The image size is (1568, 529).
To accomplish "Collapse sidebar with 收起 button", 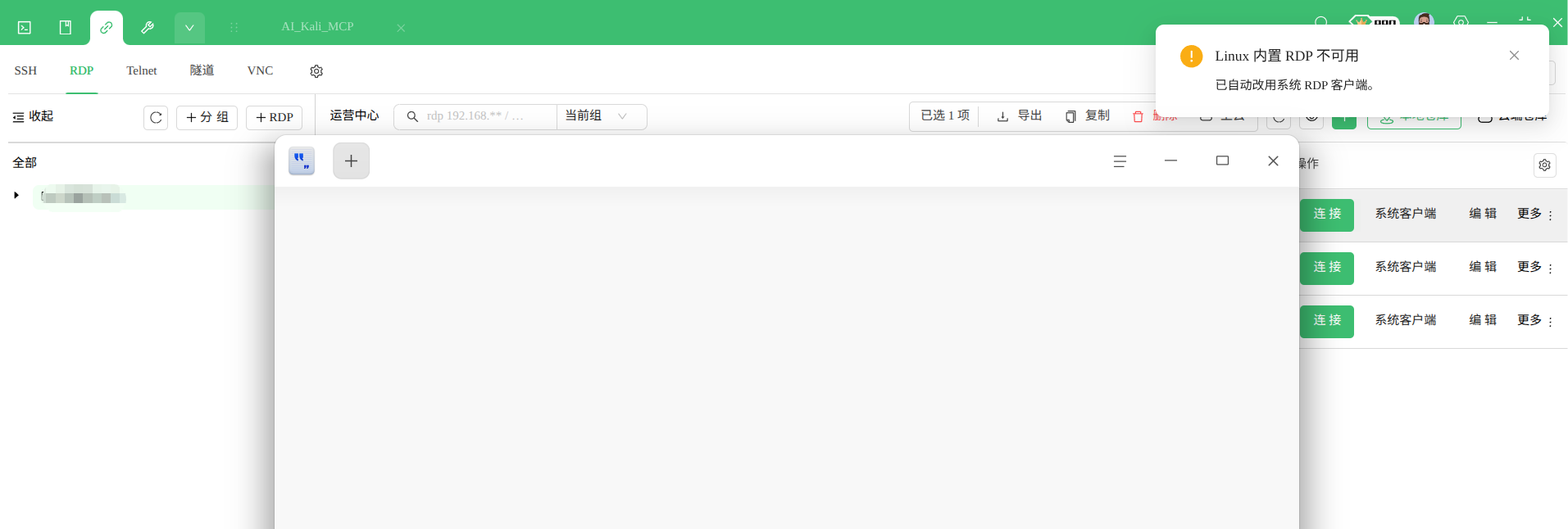I will click(33, 116).
